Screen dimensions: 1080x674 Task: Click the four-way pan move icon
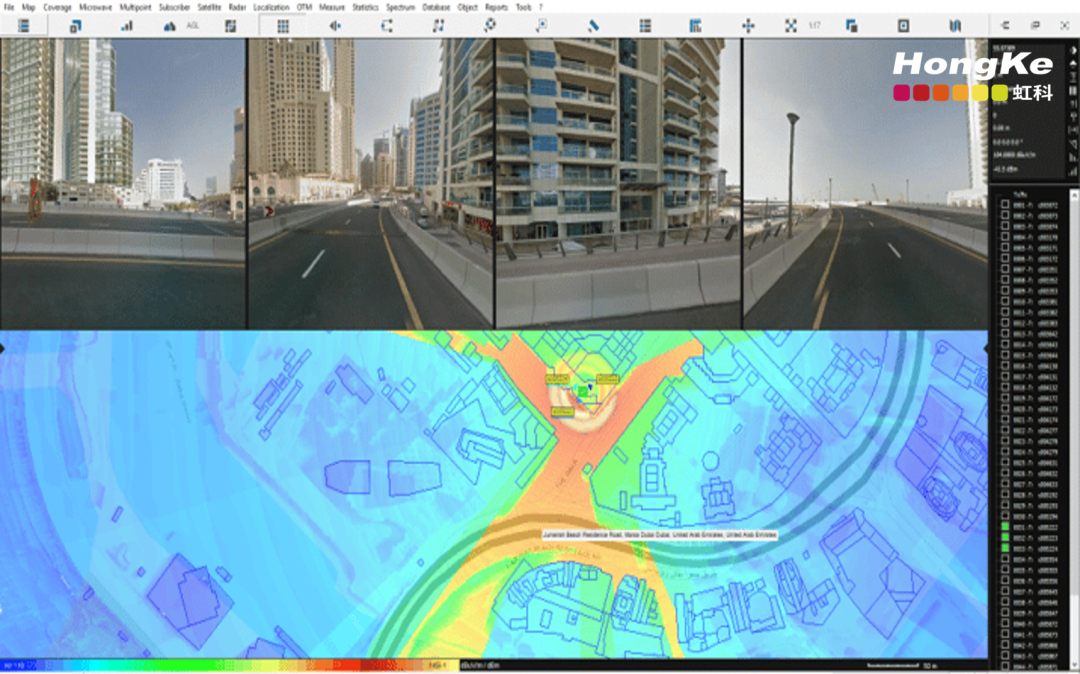748,26
